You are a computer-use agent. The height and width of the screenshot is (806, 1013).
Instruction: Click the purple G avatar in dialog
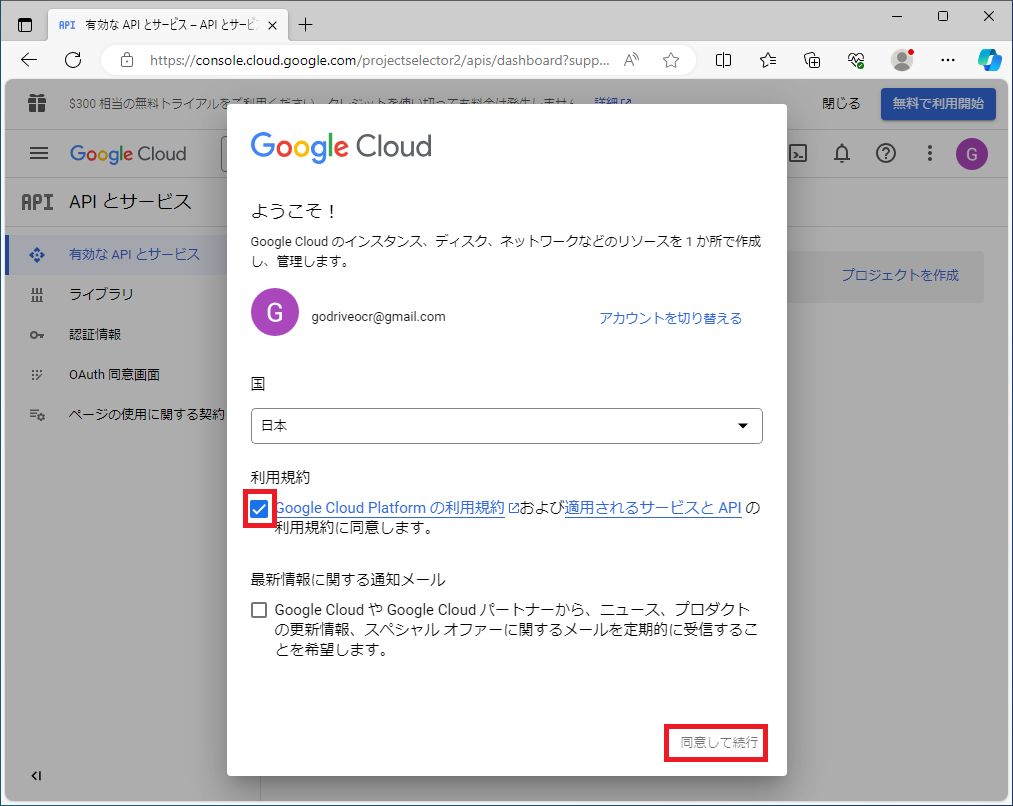(275, 312)
